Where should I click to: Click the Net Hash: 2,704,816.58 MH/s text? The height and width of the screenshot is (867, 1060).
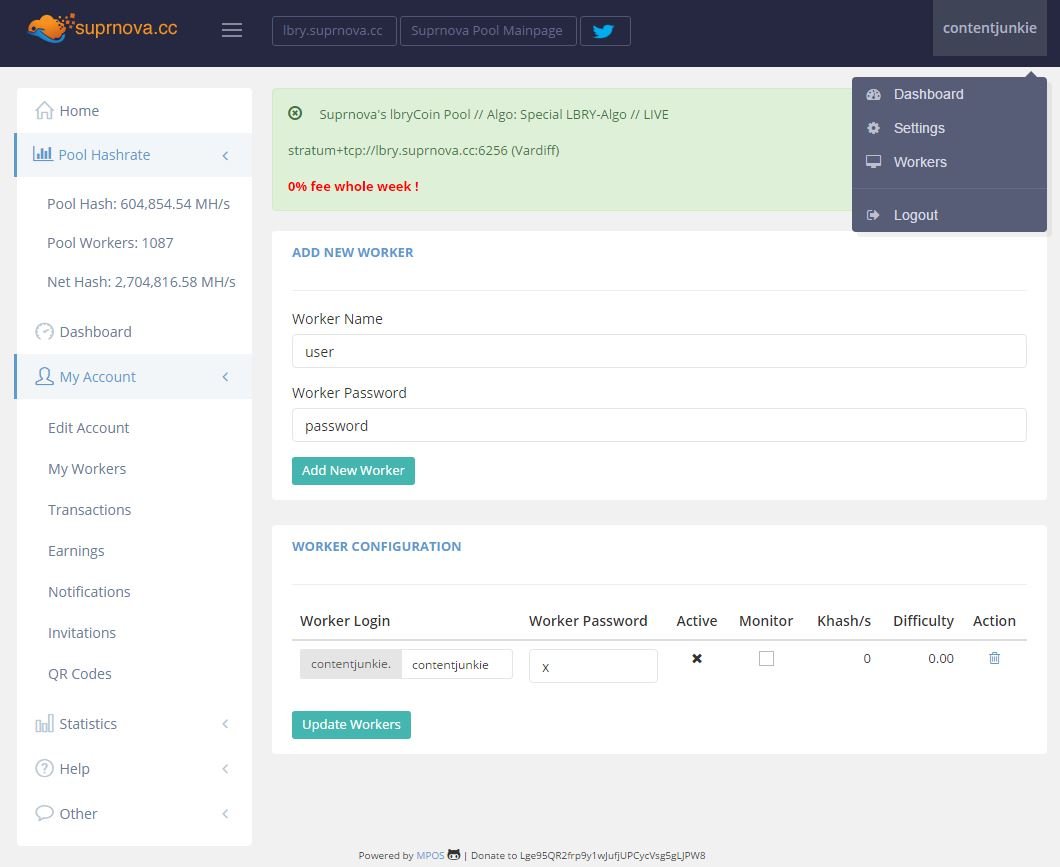tap(141, 282)
